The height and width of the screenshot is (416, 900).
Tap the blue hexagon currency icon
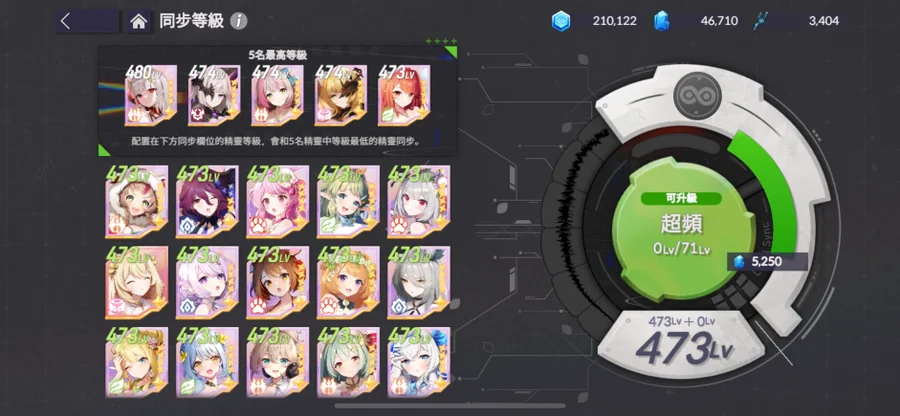coord(561,21)
